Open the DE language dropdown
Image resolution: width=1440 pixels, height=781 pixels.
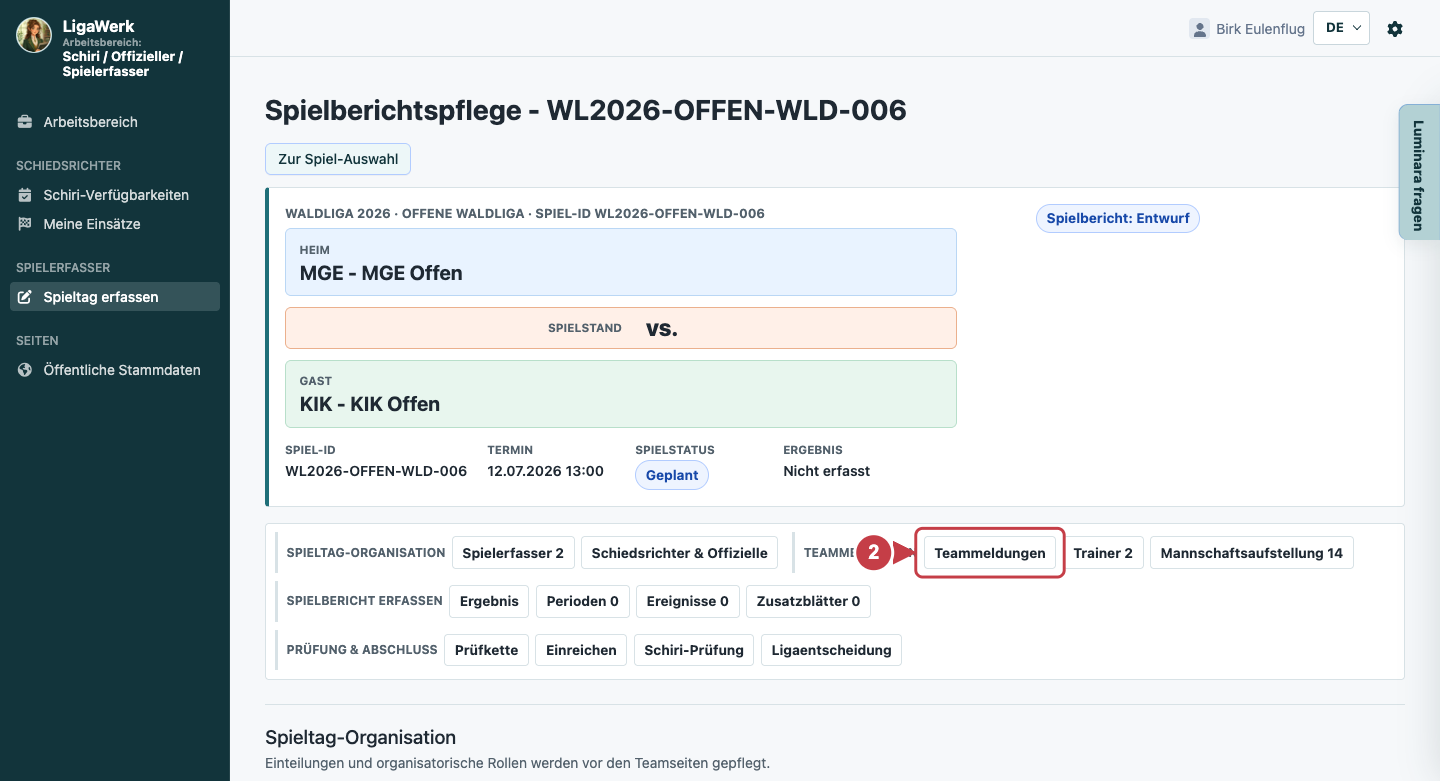[x=1341, y=28]
